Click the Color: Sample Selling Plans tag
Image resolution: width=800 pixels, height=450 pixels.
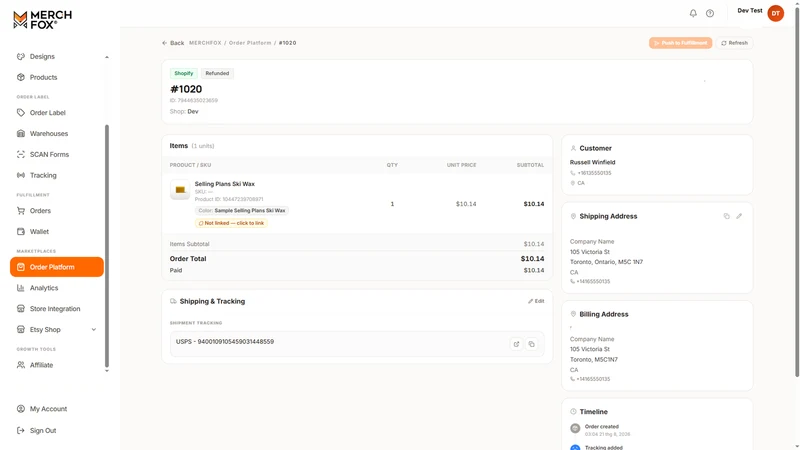click(242, 210)
